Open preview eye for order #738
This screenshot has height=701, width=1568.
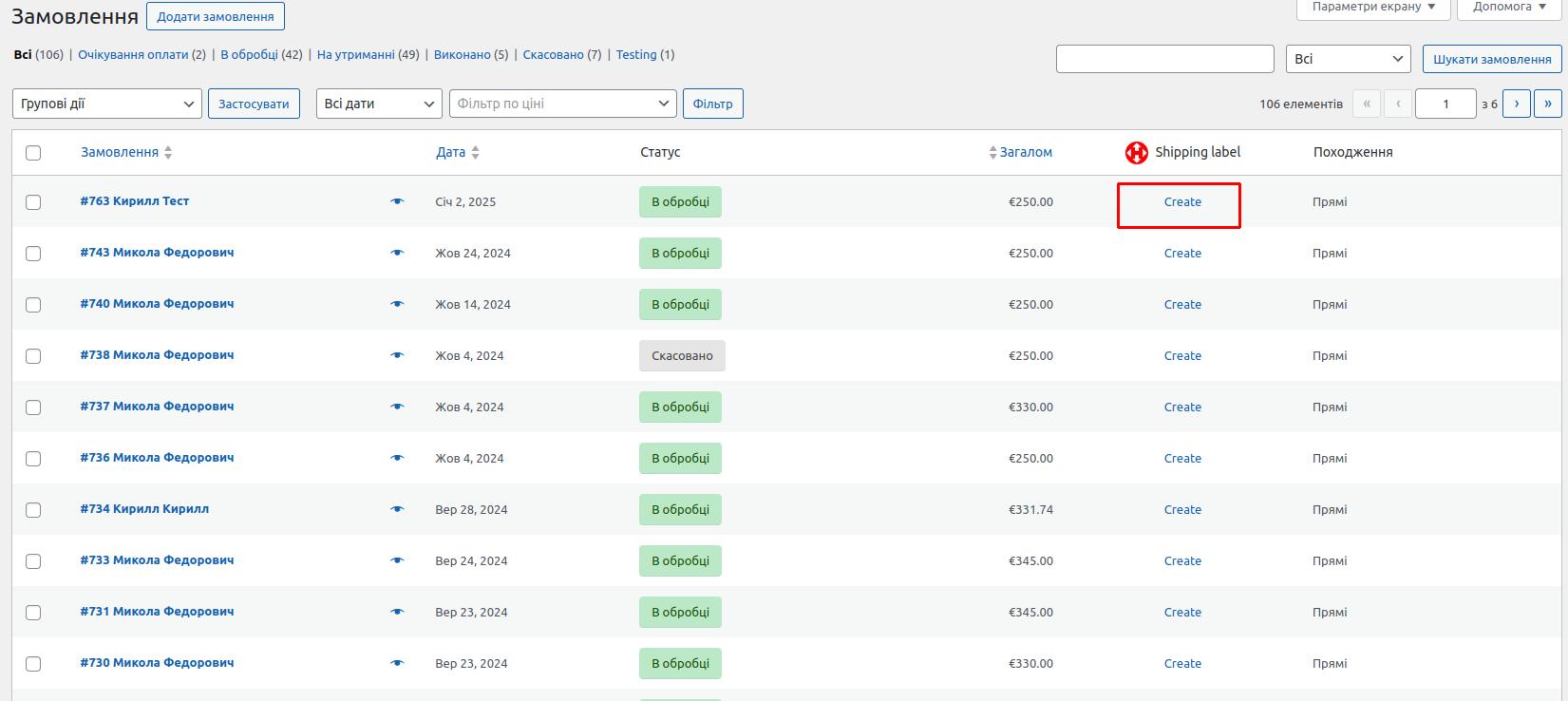coord(397,355)
